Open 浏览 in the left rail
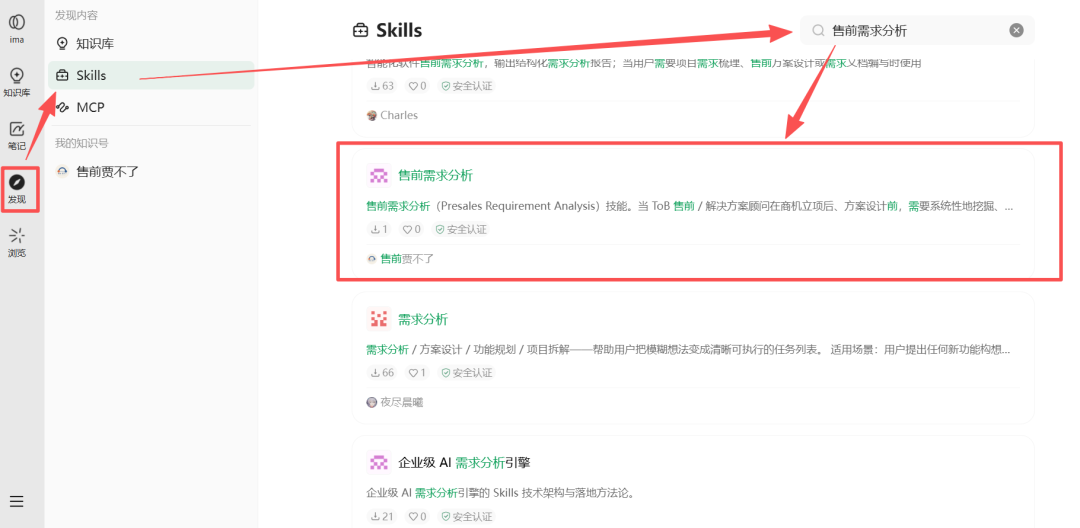Image resolution: width=1080 pixels, height=528 pixels. (x=17, y=242)
